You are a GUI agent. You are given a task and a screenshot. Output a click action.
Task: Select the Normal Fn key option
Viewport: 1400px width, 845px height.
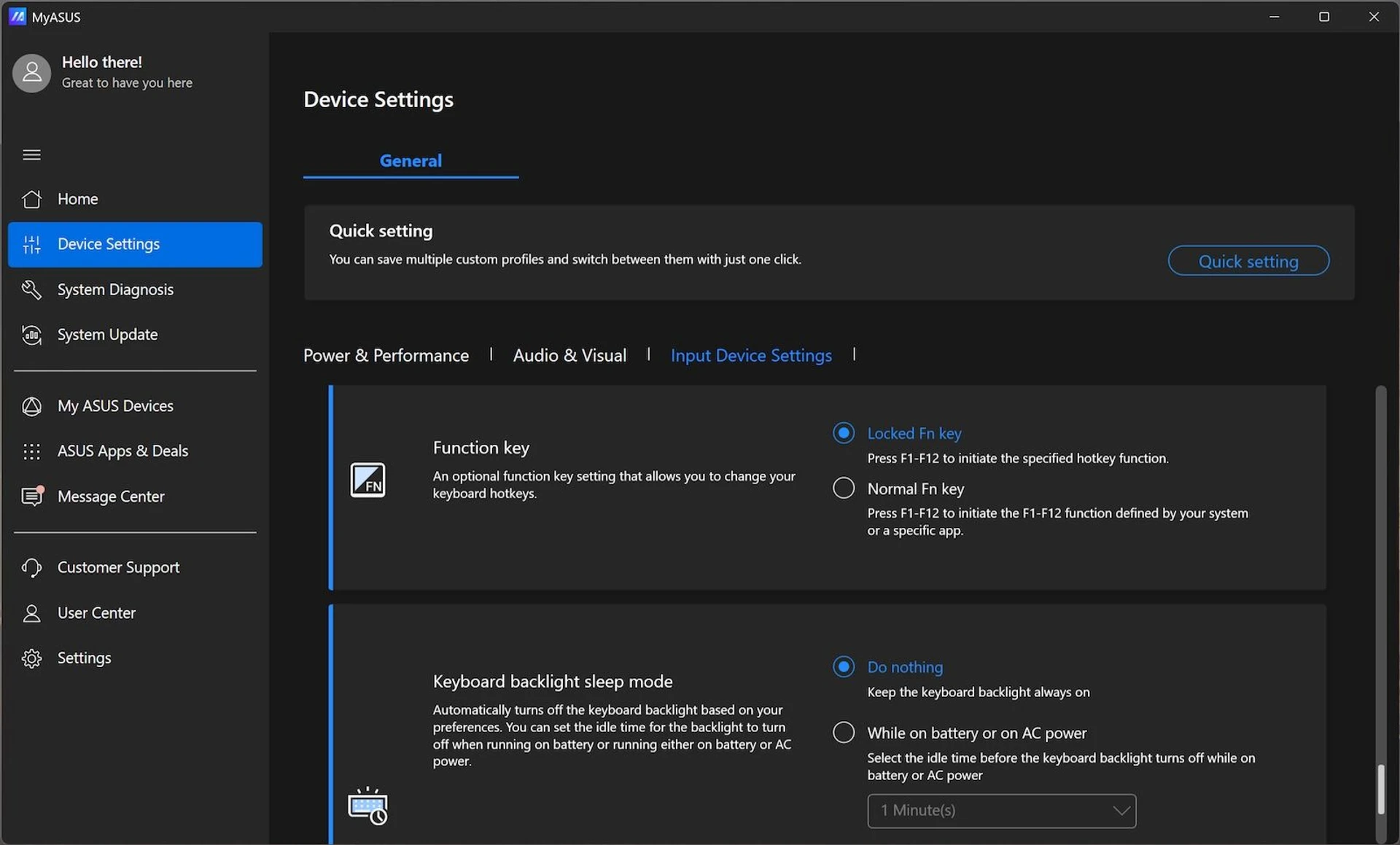pyautogui.click(x=844, y=488)
